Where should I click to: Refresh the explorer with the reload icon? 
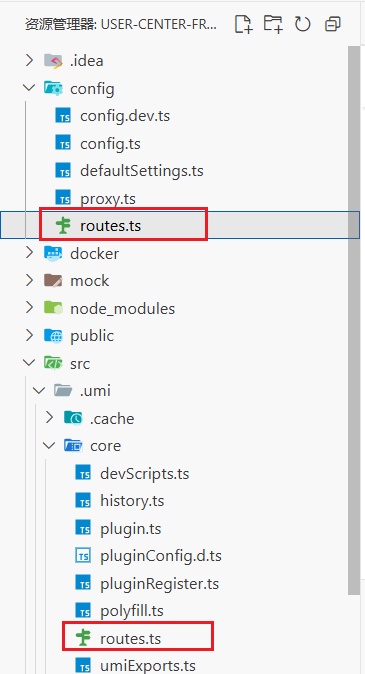[x=302, y=25]
